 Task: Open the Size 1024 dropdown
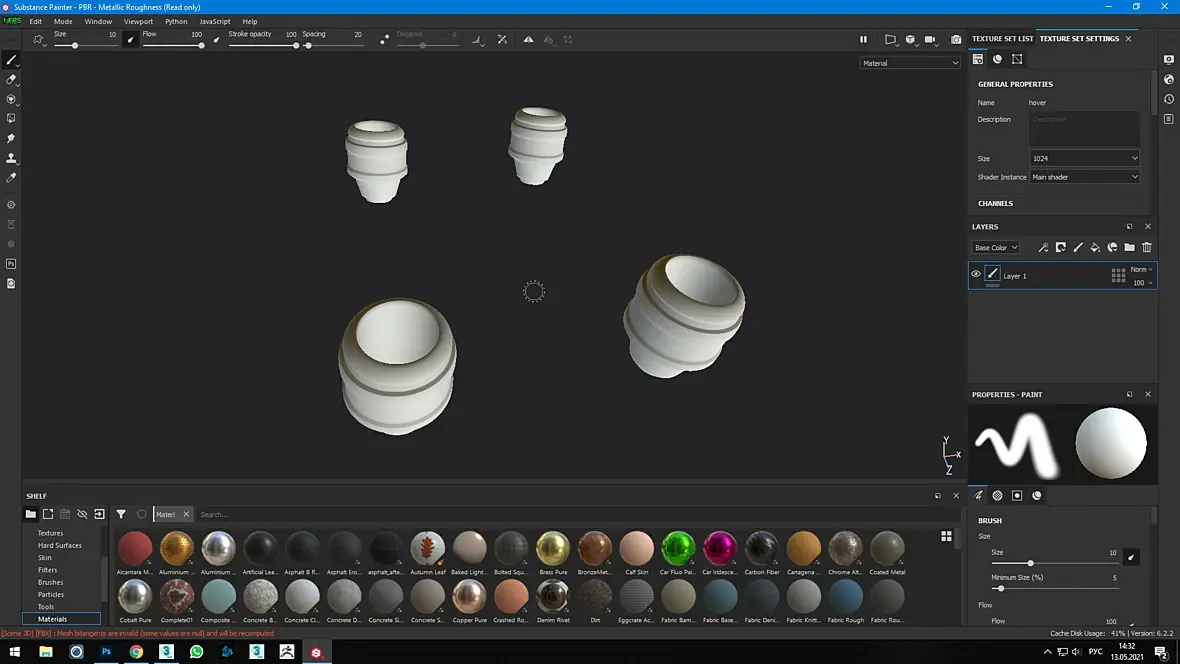[x=1084, y=158]
